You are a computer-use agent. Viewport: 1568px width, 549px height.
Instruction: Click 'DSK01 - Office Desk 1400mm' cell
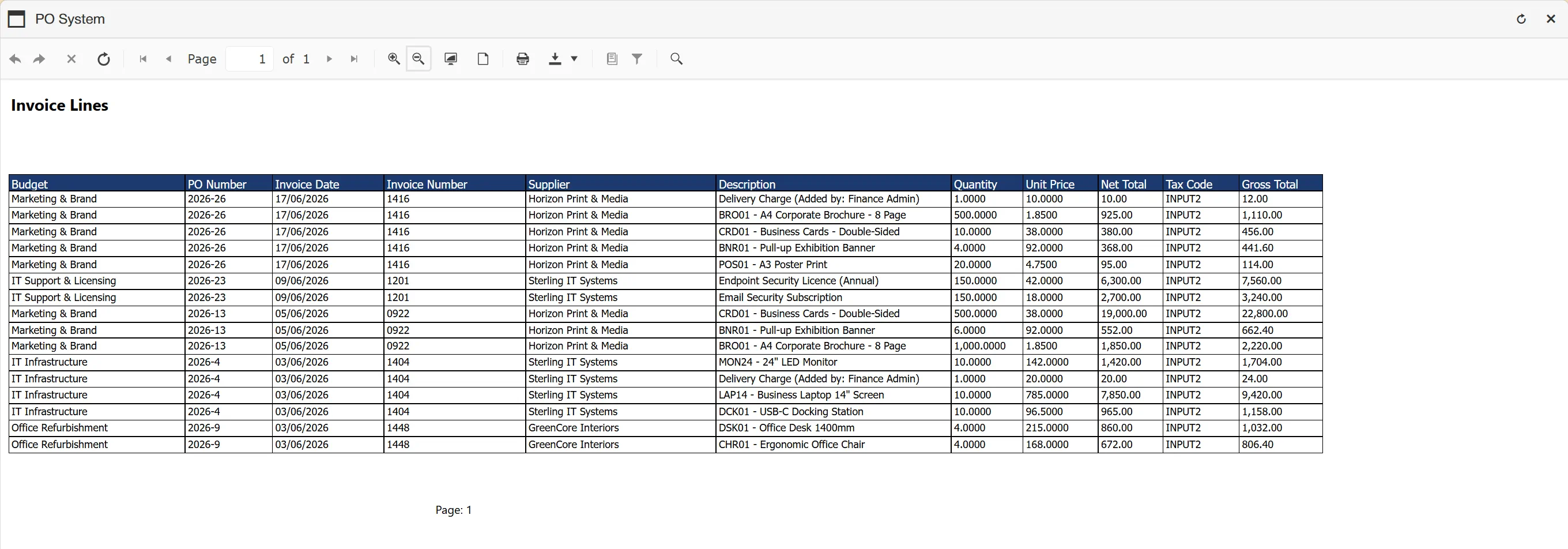click(x=834, y=428)
